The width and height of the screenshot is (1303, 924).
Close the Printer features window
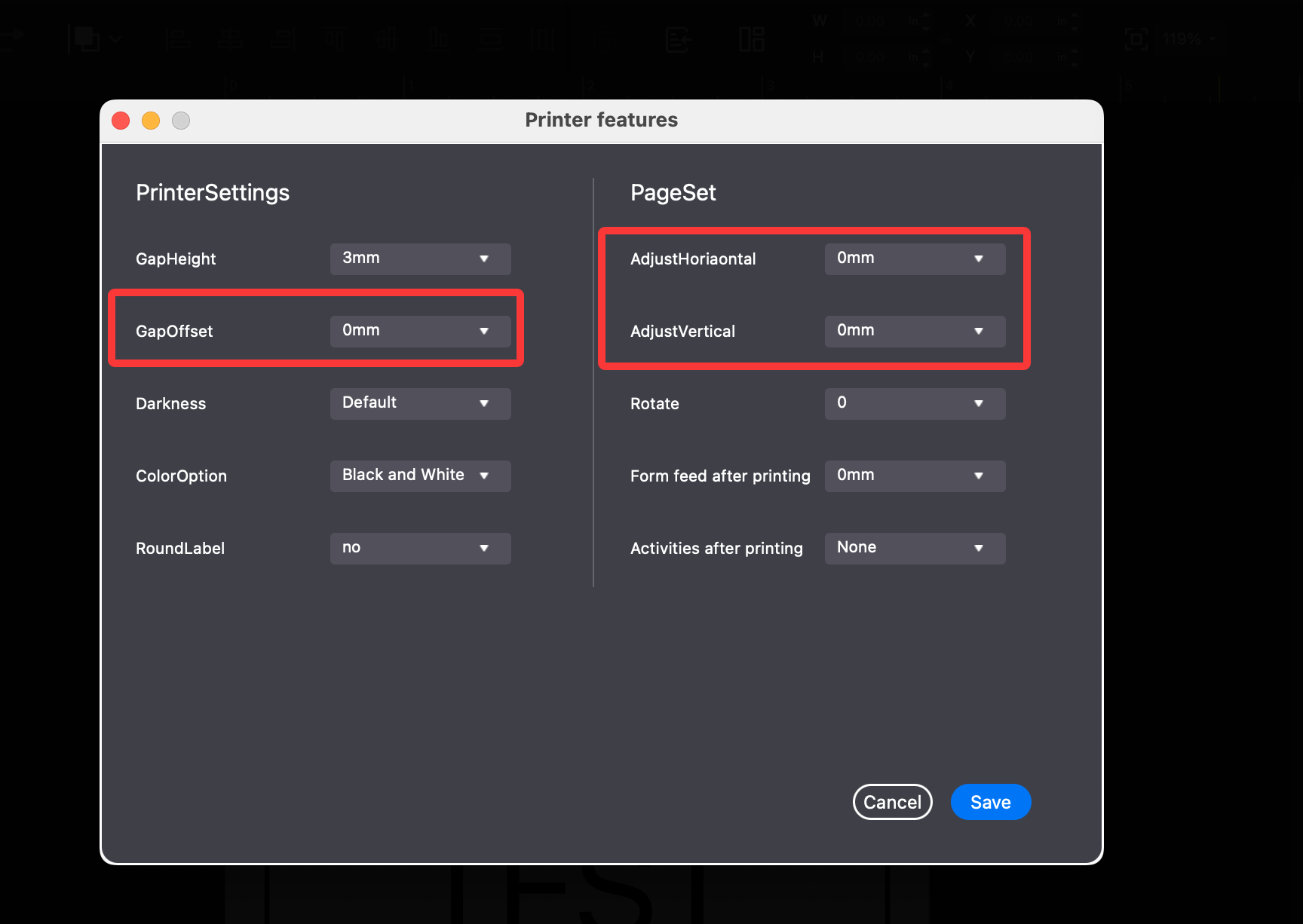(121, 121)
